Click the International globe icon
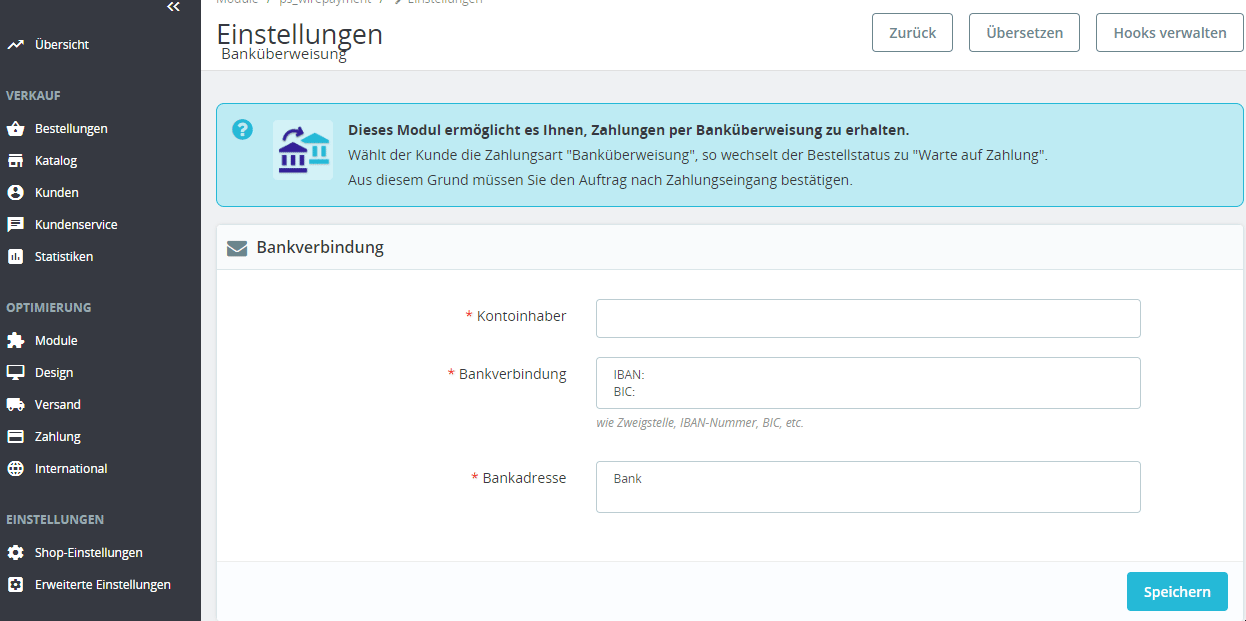1246x621 pixels. click(15, 469)
